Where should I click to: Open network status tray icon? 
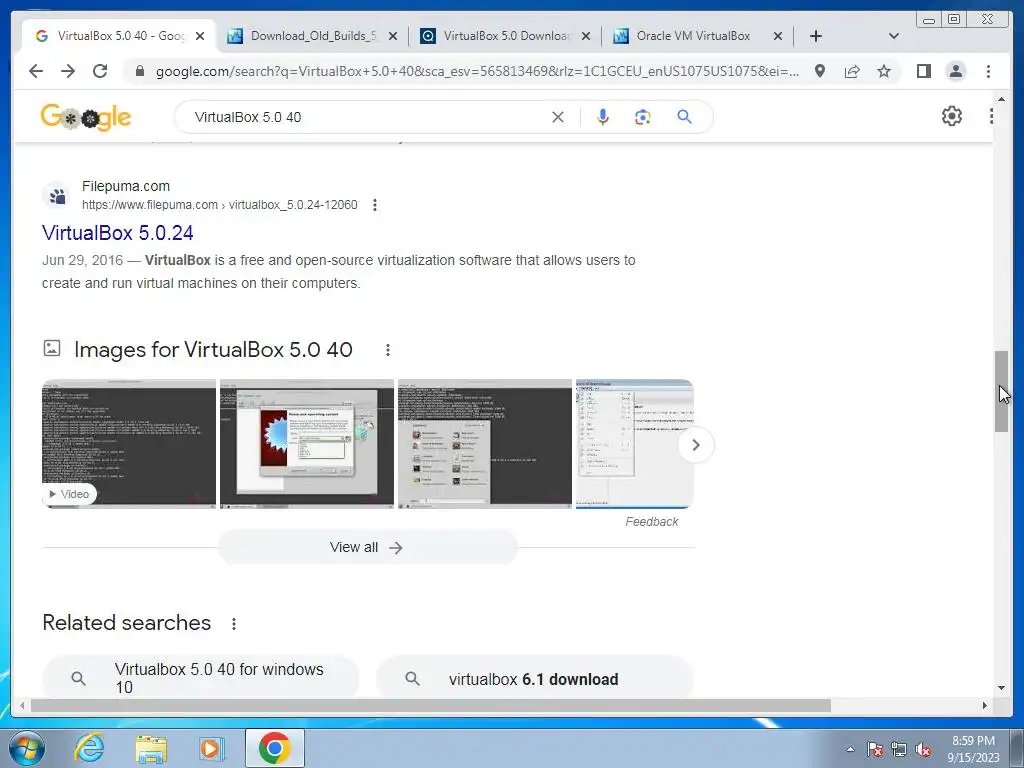899,749
